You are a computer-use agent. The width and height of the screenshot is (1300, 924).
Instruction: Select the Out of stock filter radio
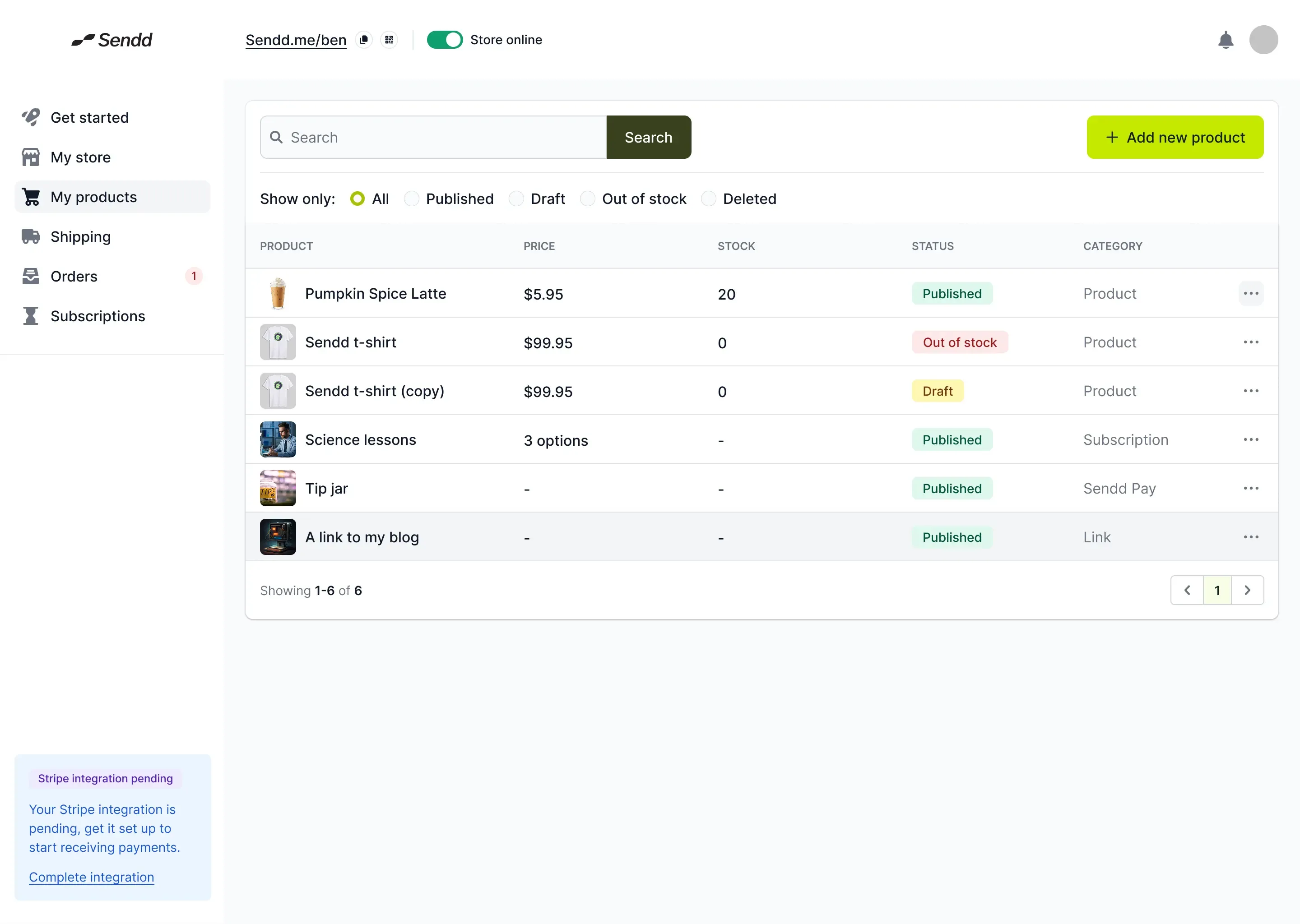click(x=587, y=199)
